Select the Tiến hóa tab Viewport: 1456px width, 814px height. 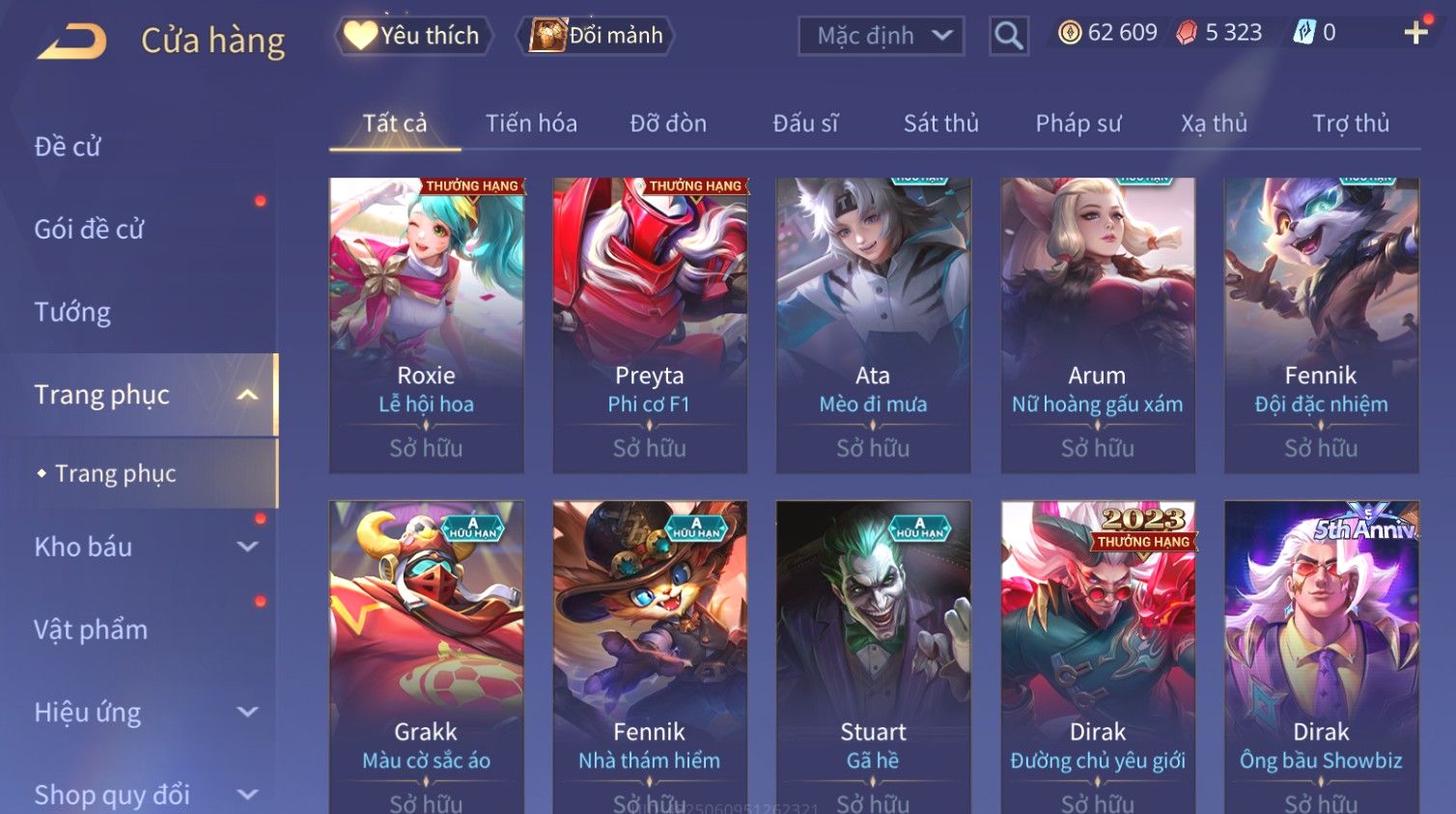click(x=531, y=124)
